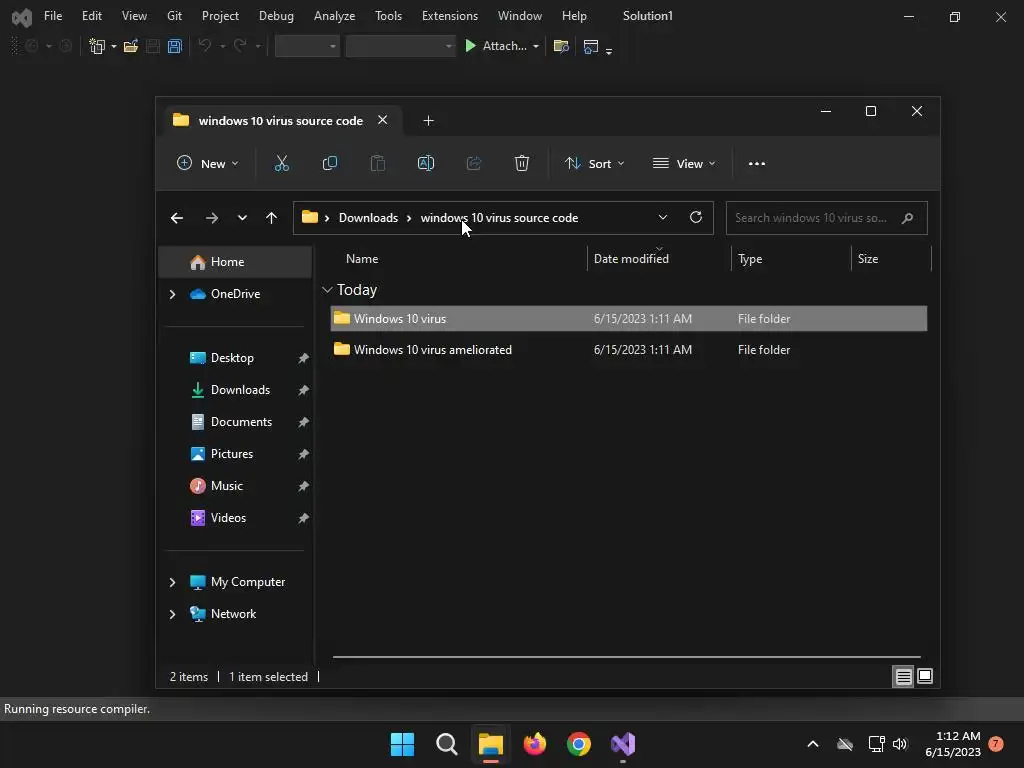Screen dimensions: 1024x768
Task: Open Windows Start menu
Action: click(x=402, y=744)
